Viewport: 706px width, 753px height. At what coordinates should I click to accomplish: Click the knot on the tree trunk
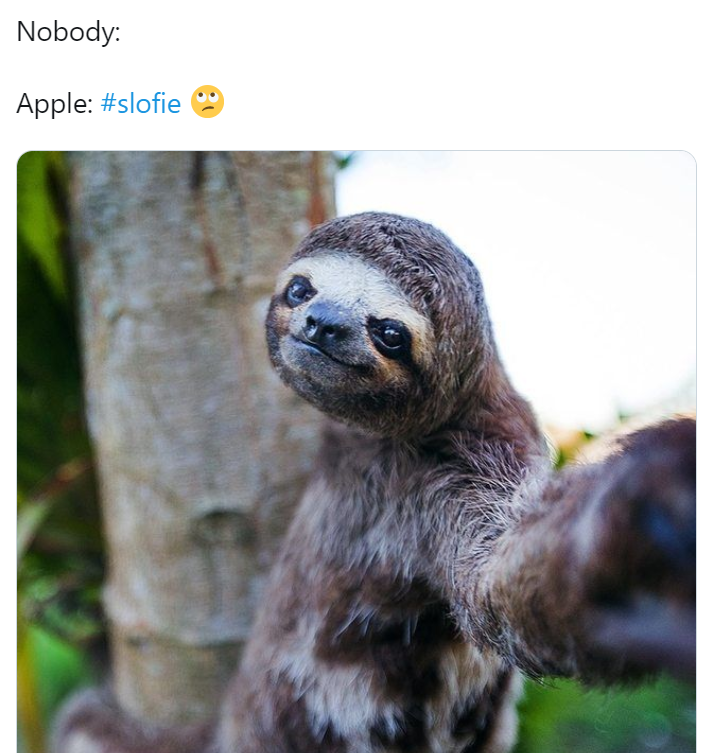211,523
